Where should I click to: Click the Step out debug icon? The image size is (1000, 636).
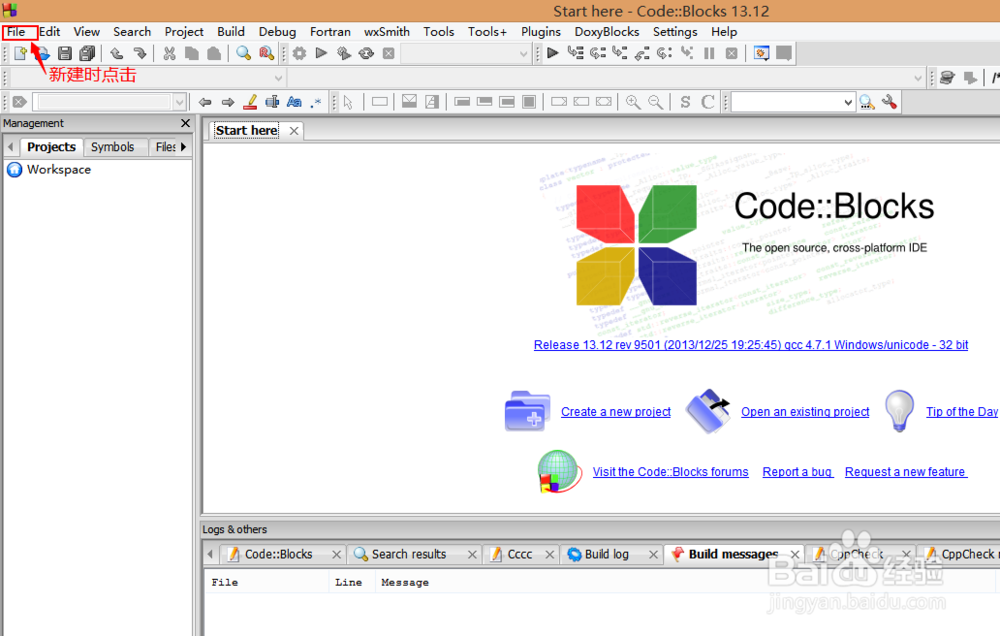click(x=642, y=54)
